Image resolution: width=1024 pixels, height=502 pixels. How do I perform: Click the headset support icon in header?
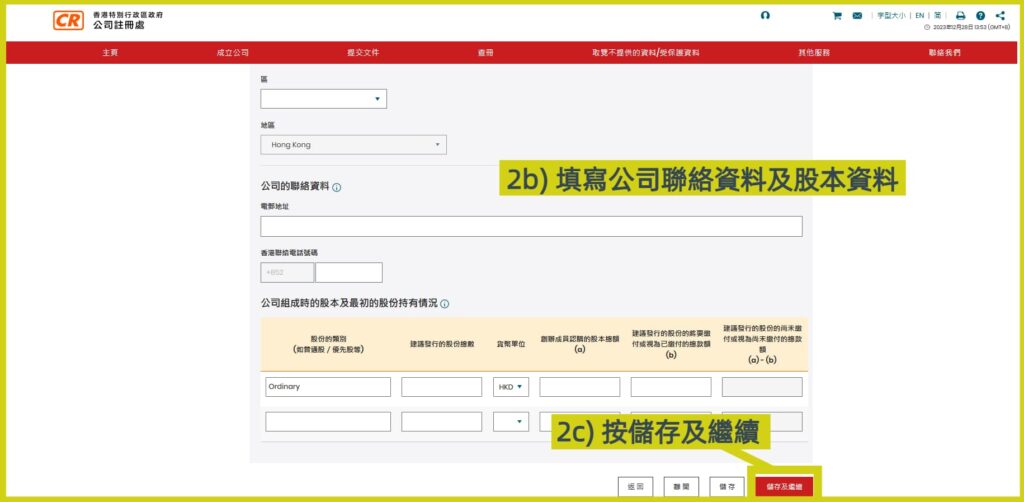[x=765, y=16]
